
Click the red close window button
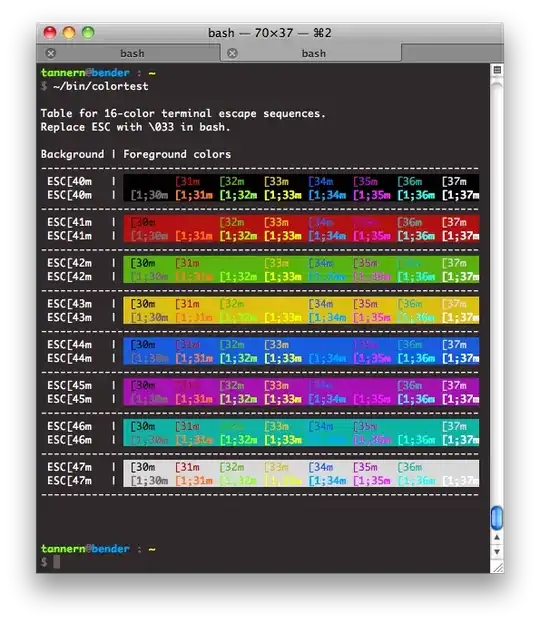50,33
